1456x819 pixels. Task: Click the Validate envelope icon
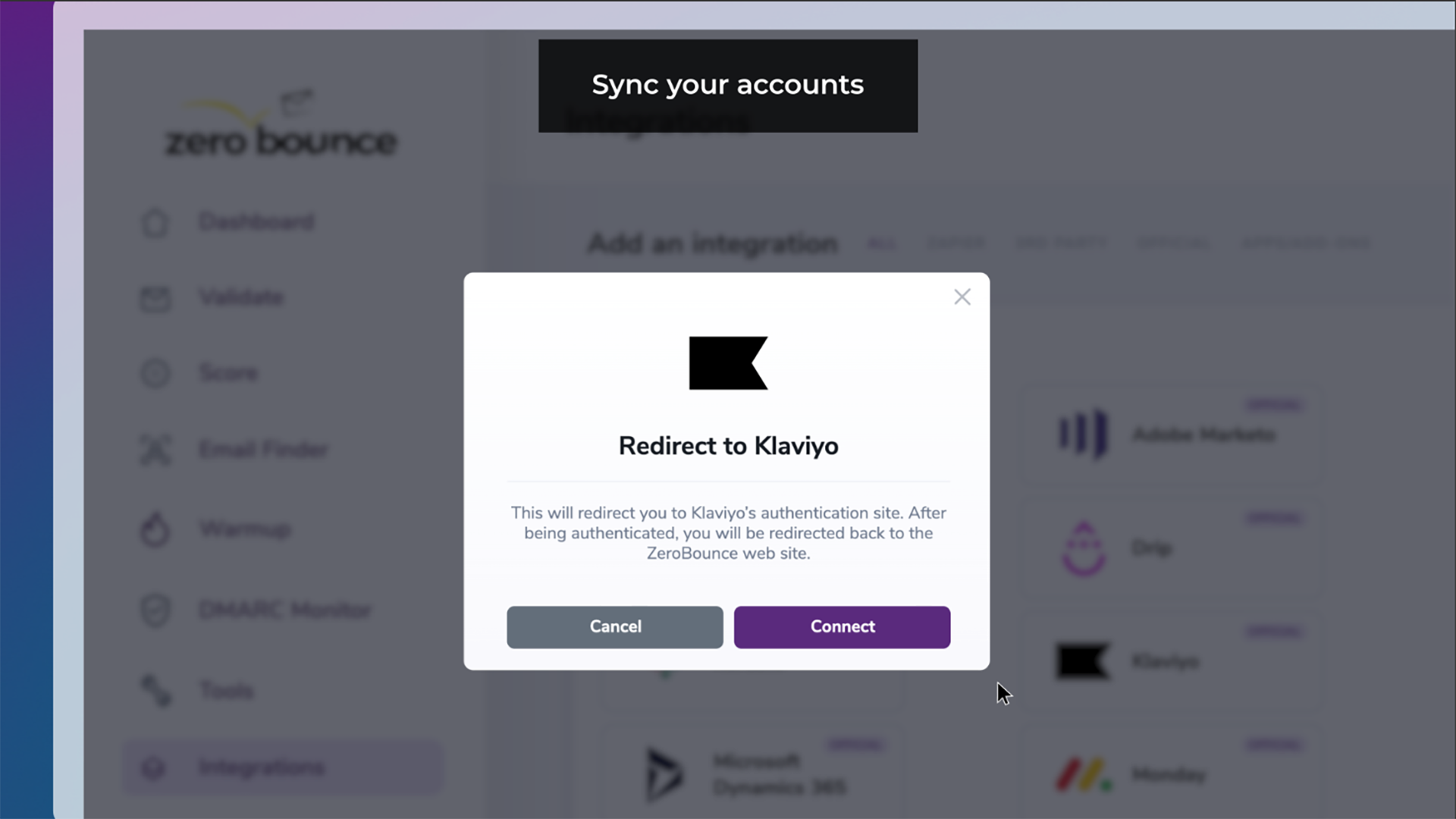point(155,298)
